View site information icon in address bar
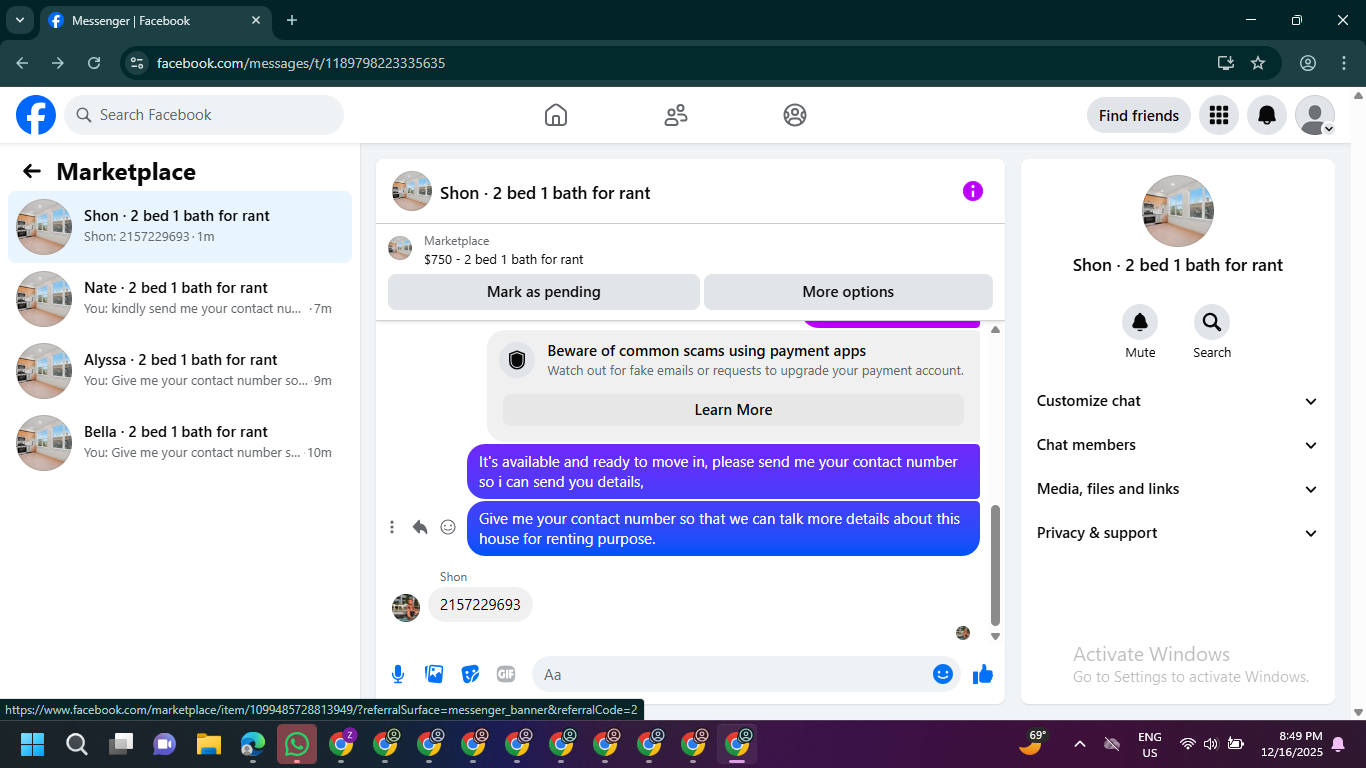The width and height of the screenshot is (1366, 768). 137,63
